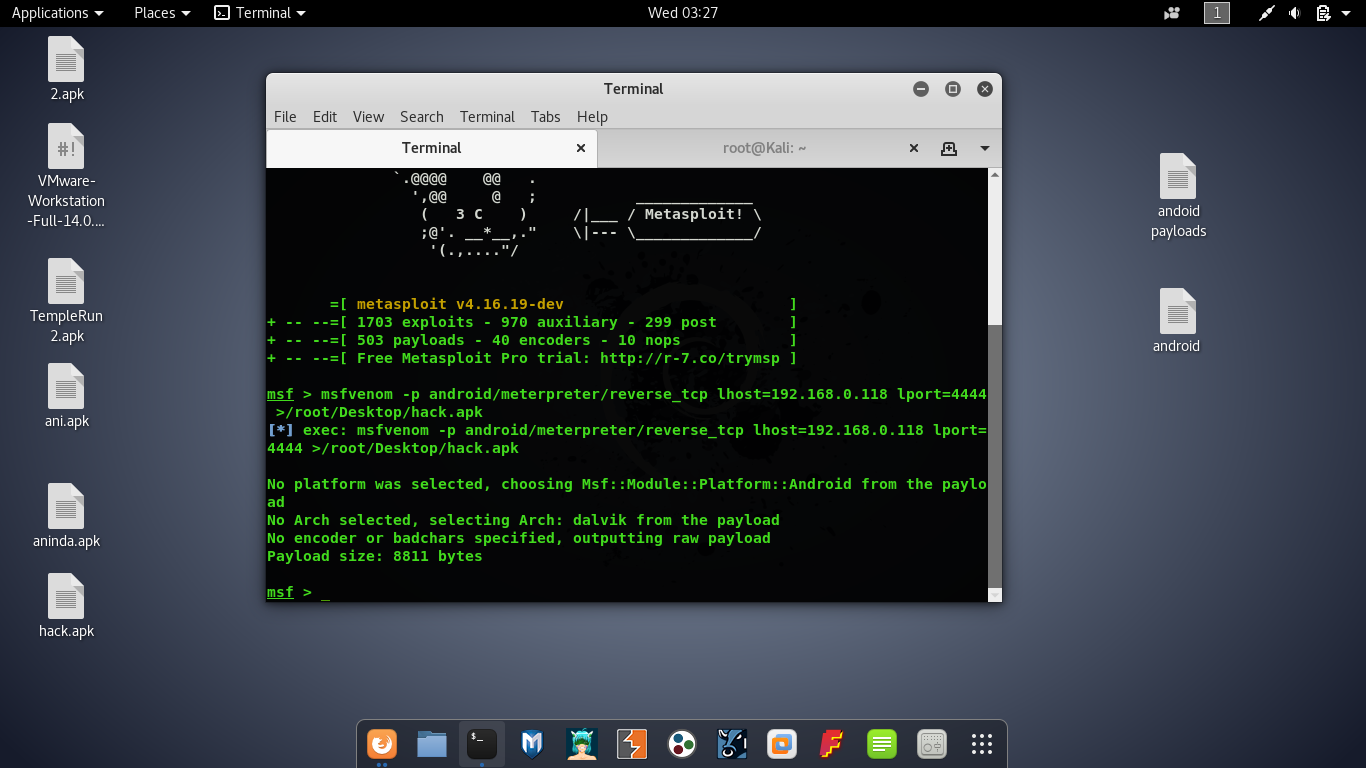Click the 'metasploit v4.16.19-dev' version text
This screenshot has width=1366, height=768.
pyautogui.click(x=460, y=304)
